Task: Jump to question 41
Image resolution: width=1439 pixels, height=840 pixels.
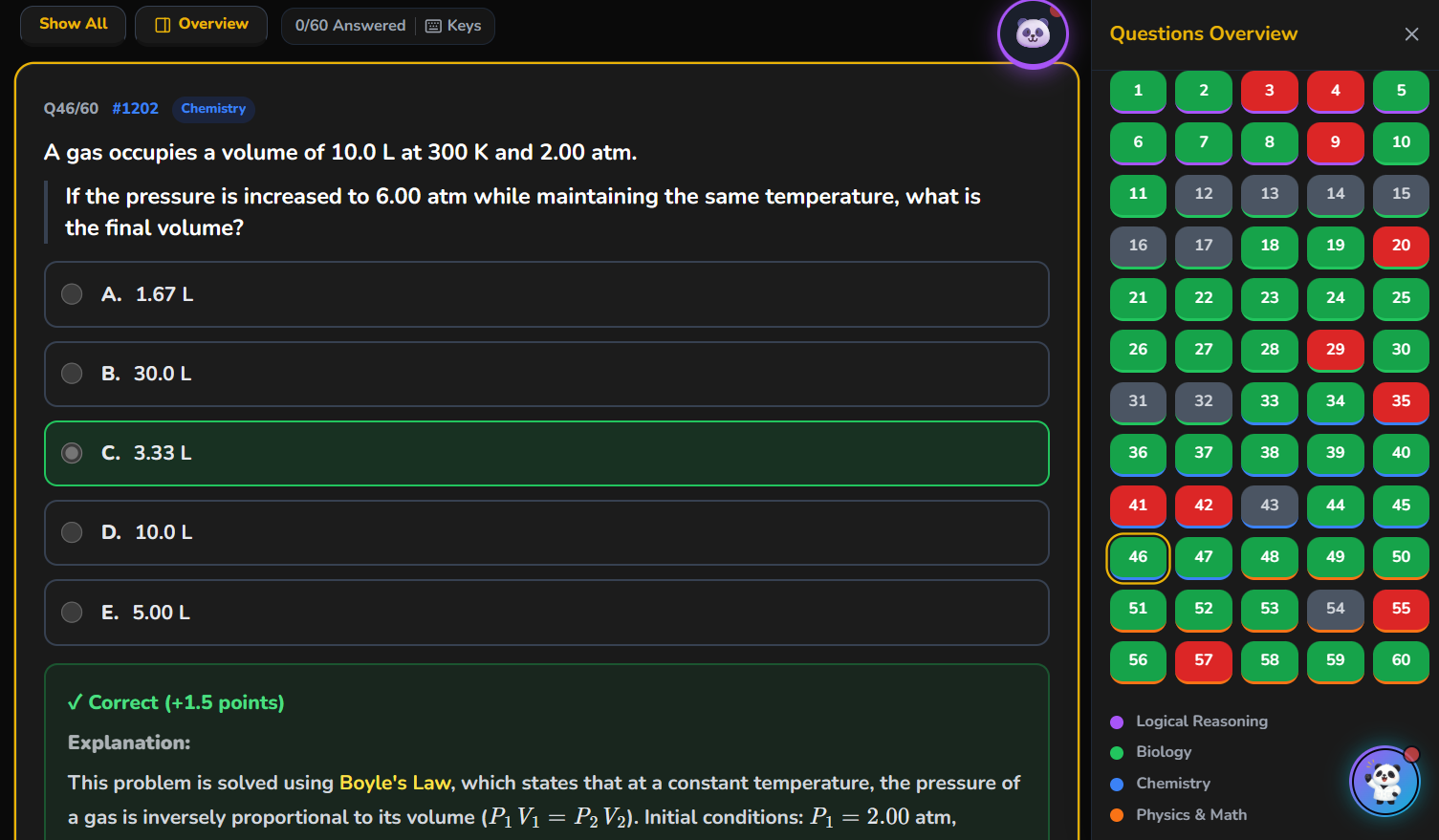Action: 1138,506
